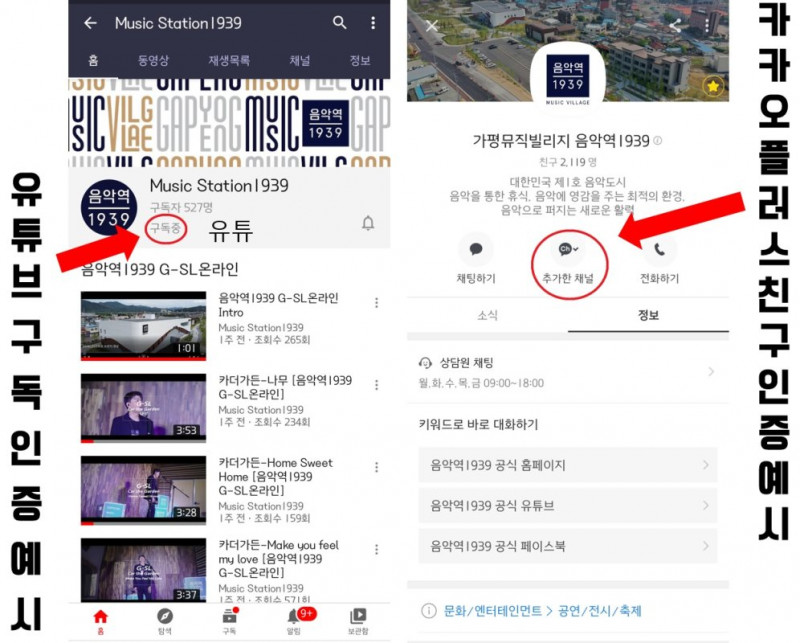Play the Make you feel my love thumbnail
The height and width of the screenshot is (643, 800).
(143, 570)
